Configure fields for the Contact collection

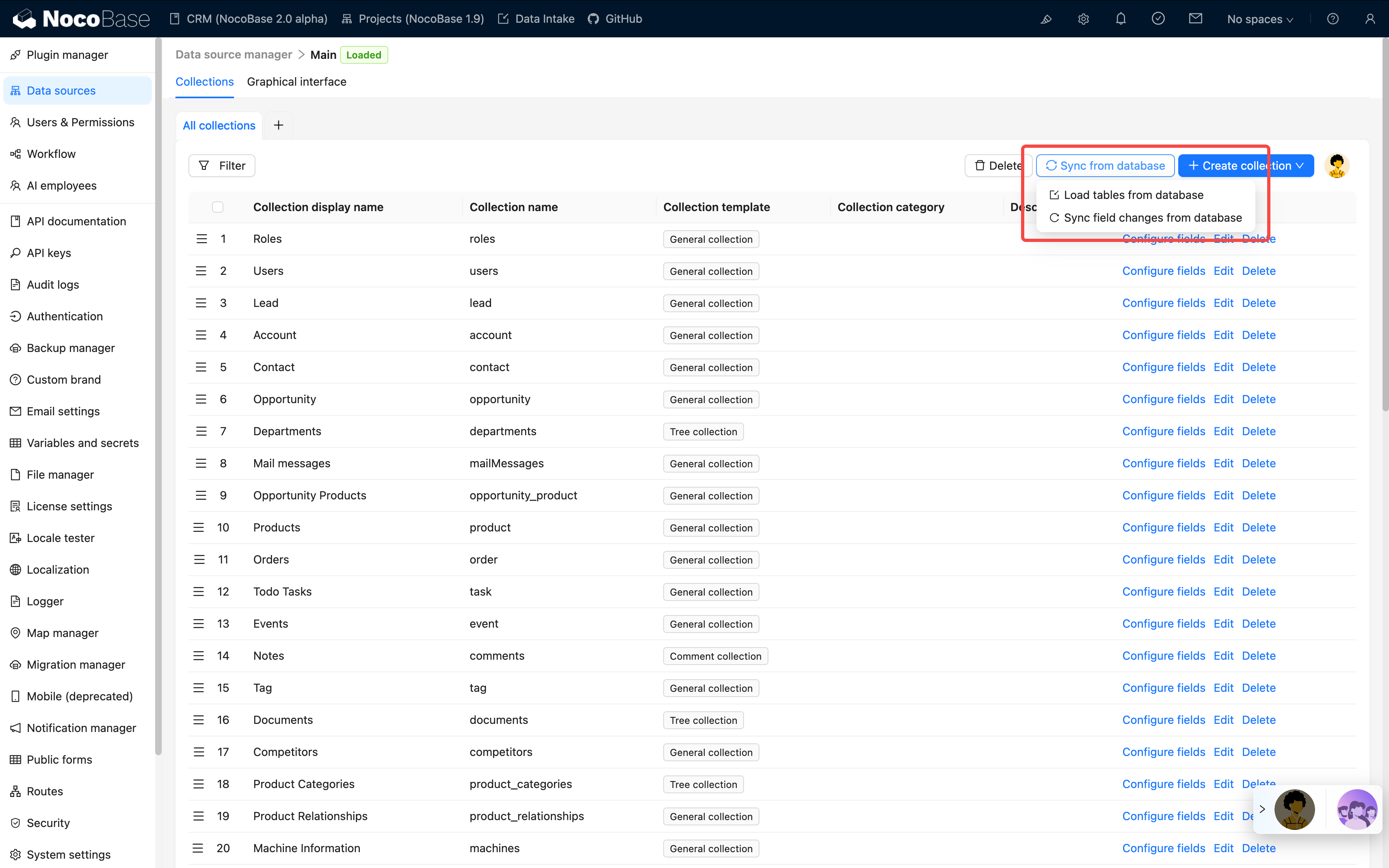tap(1163, 367)
